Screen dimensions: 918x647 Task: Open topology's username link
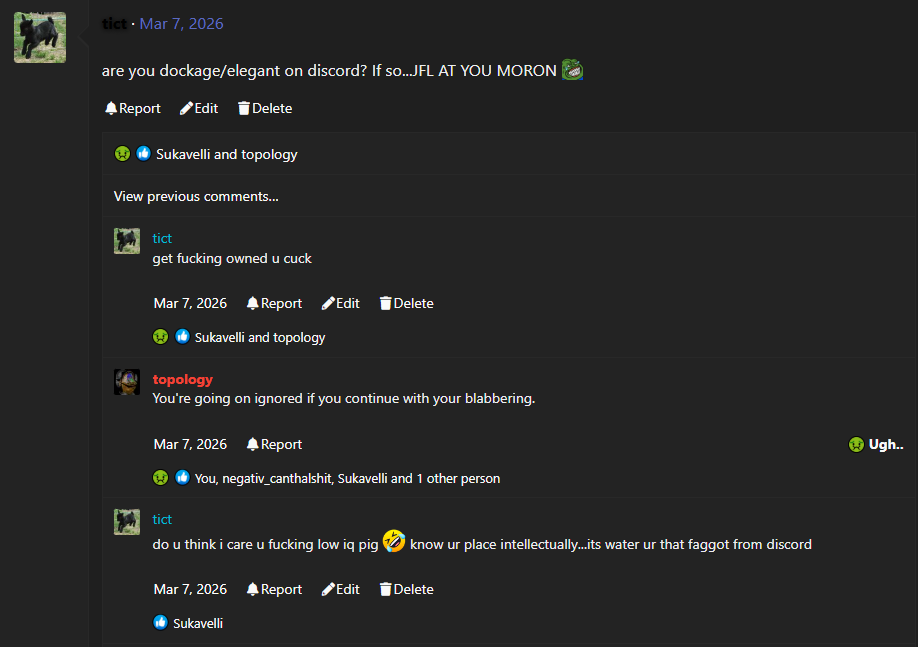[x=182, y=379]
